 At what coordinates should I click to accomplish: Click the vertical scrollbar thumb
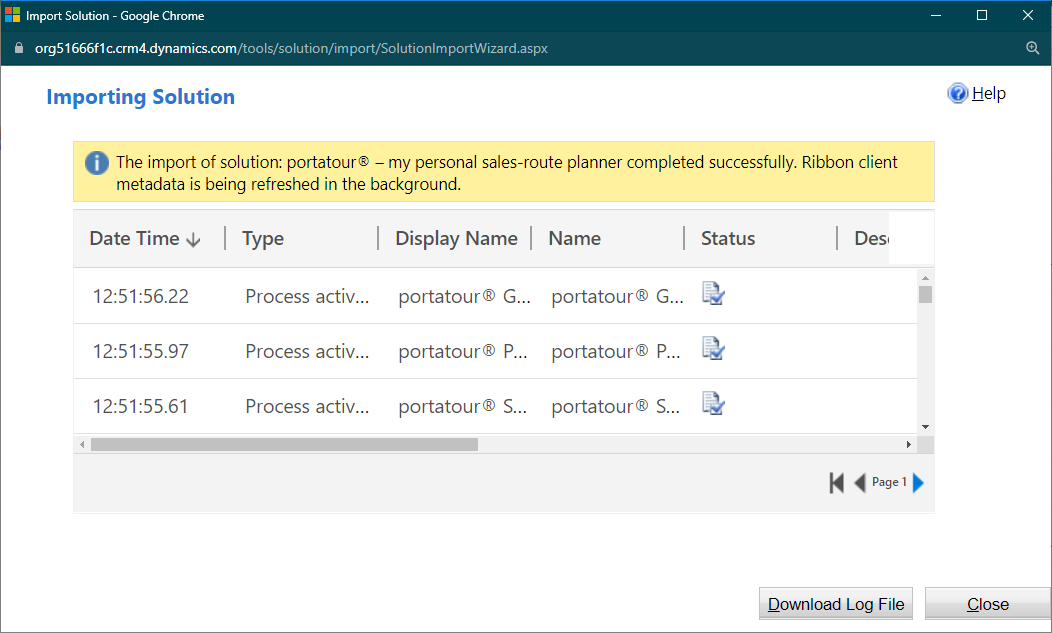pyautogui.click(x=925, y=295)
